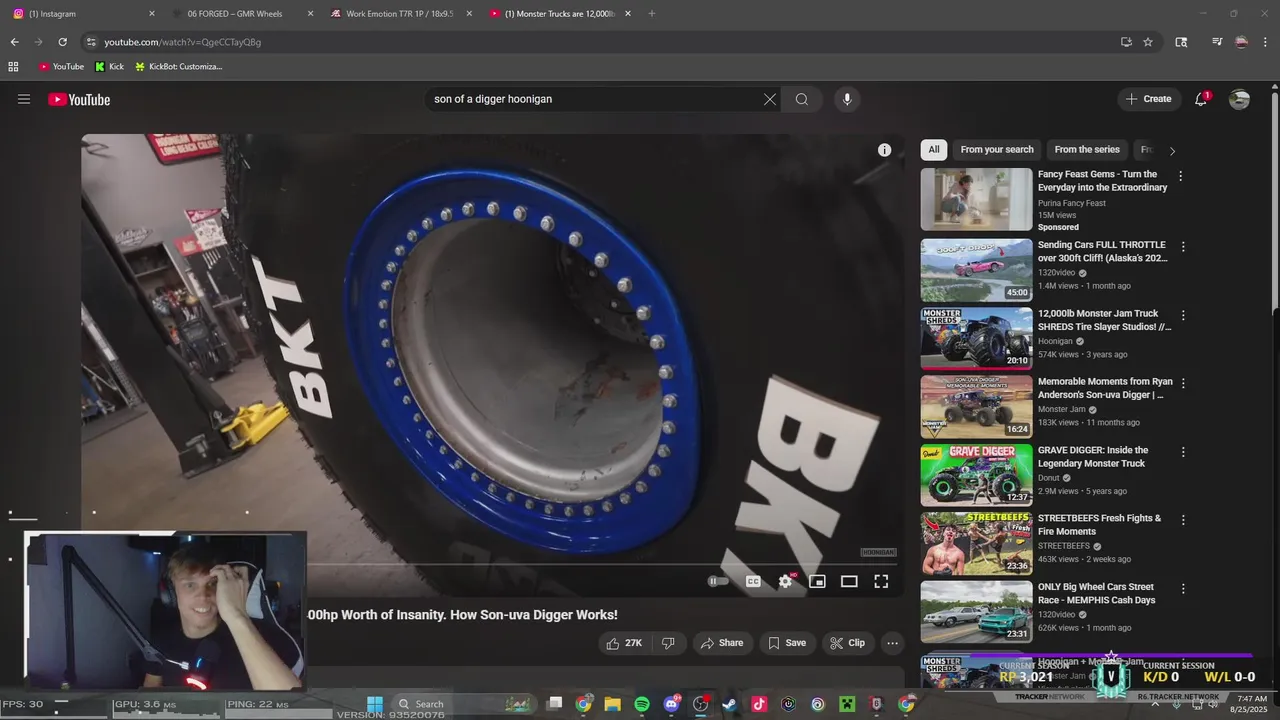Open ONLY Big Wheel Cars thumbnail

click(x=976, y=611)
